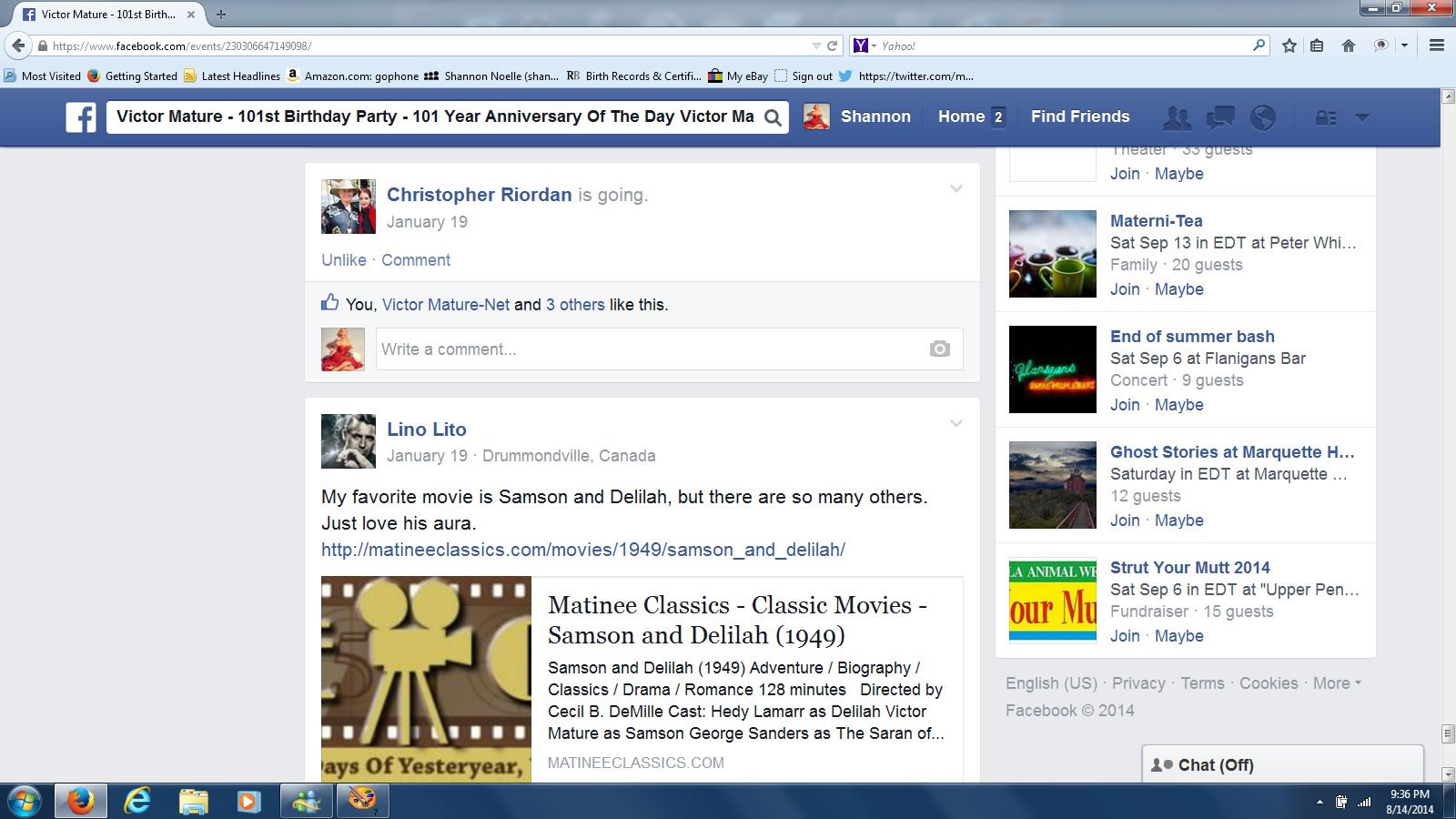Click the Firefox taskbar icon
1456x819 pixels.
[81, 802]
